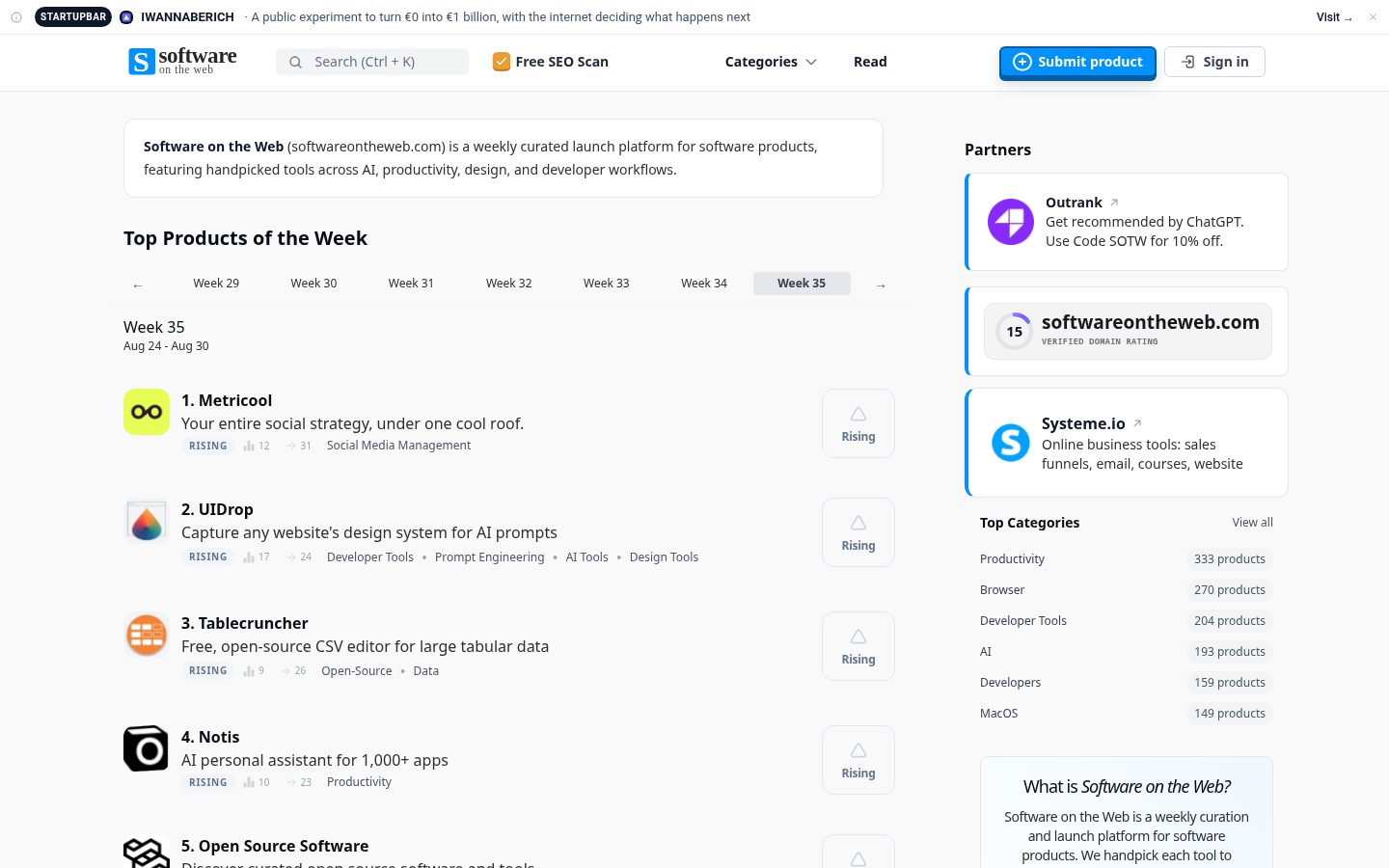Open the Outrank partner card title
The width and height of the screenshot is (1389, 868).
pyautogui.click(x=1074, y=203)
